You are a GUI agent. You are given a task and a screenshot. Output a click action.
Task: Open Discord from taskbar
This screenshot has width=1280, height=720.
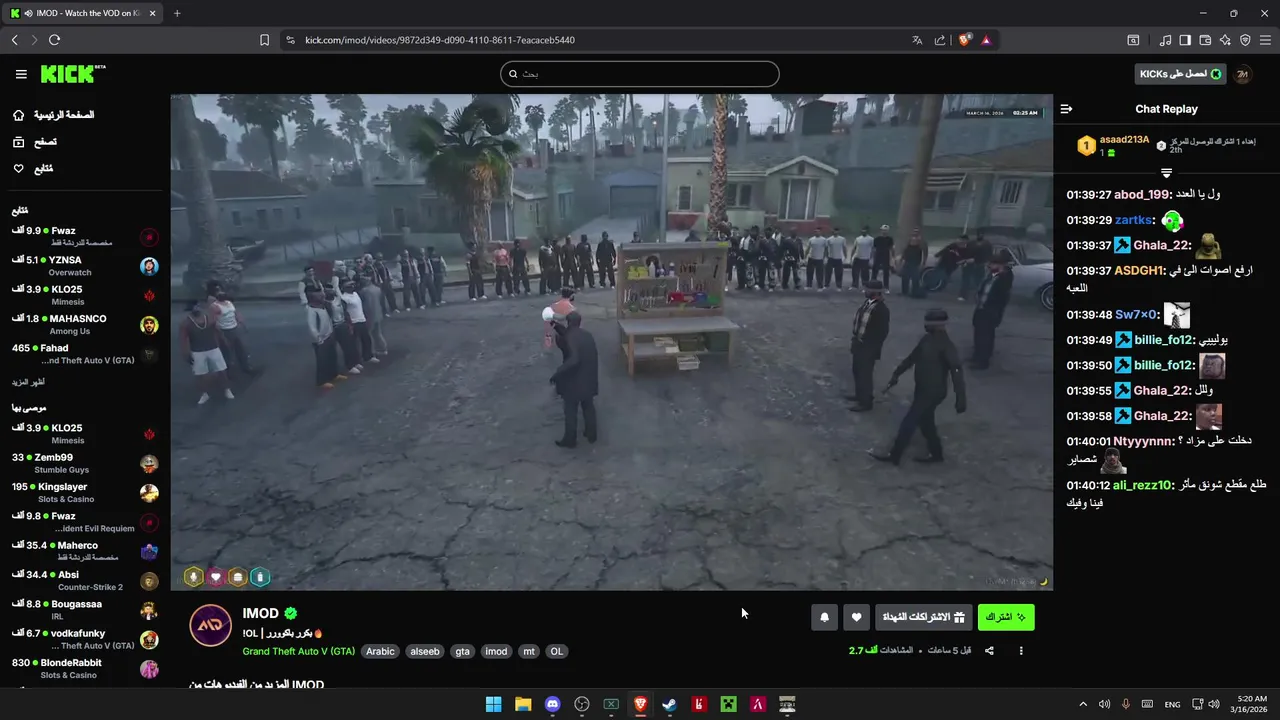click(x=552, y=704)
